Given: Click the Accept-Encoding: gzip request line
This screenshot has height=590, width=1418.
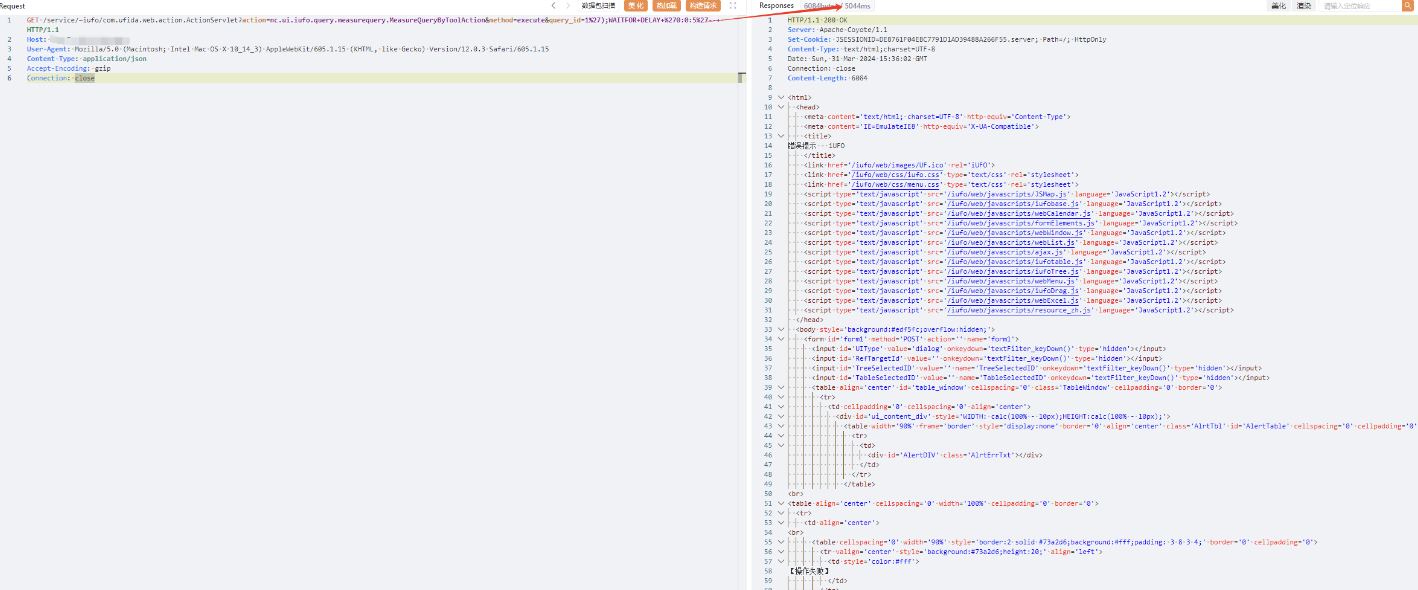Looking at the screenshot, I should tap(69, 68).
